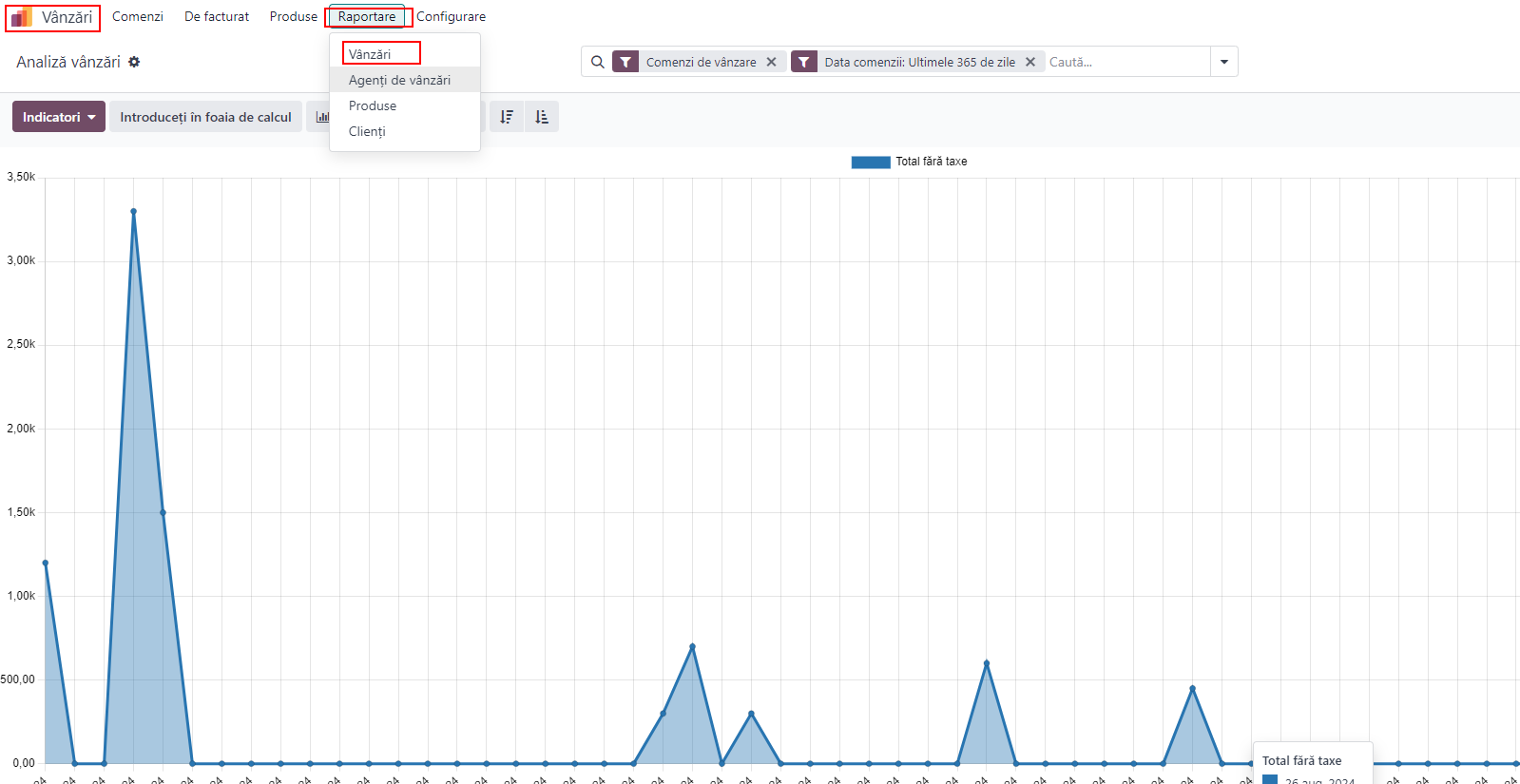Switch to bar chart view
The height and width of the screenshot is (784, 1520).
click(321, 117)
